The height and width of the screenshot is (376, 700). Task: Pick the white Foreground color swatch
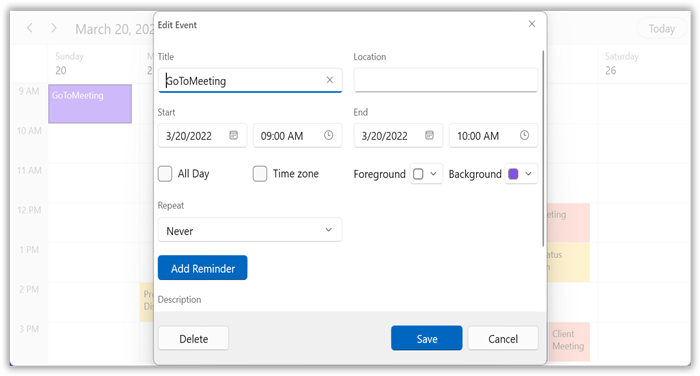pyautogui.click(x=418, y=174)
